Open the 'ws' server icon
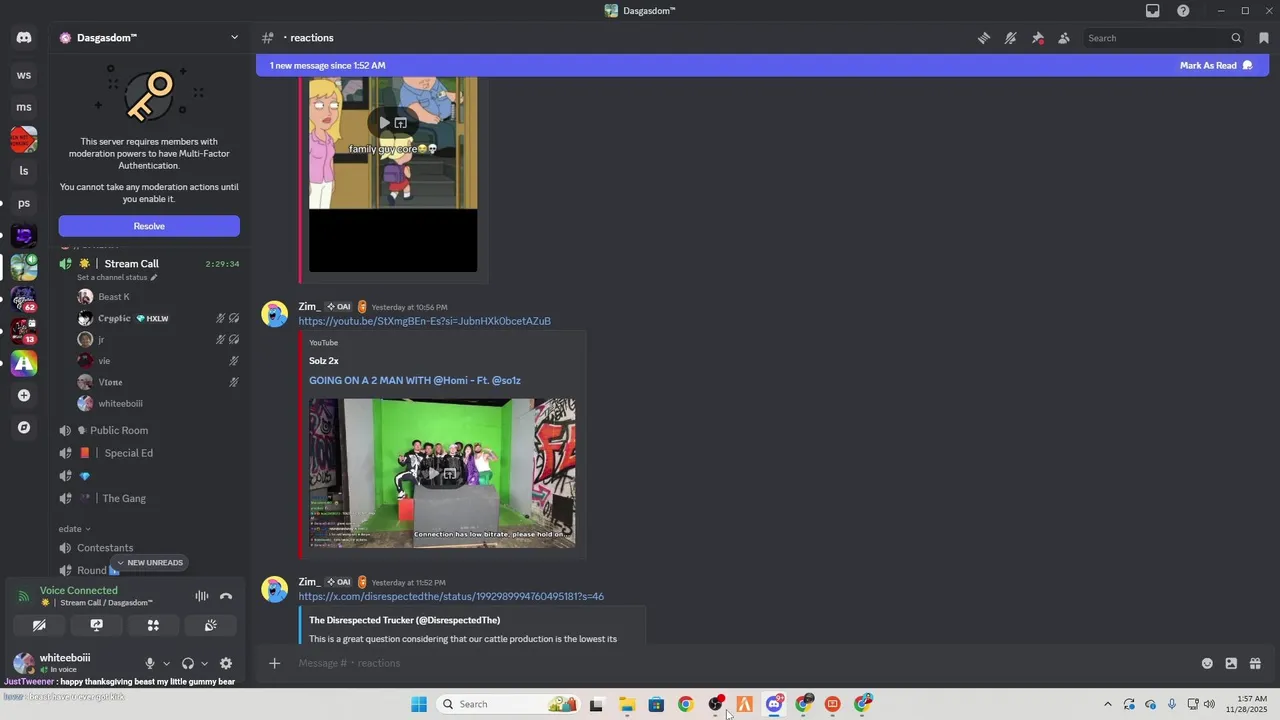The width and height of the screenshot is (1280, 720). (24, 75)
